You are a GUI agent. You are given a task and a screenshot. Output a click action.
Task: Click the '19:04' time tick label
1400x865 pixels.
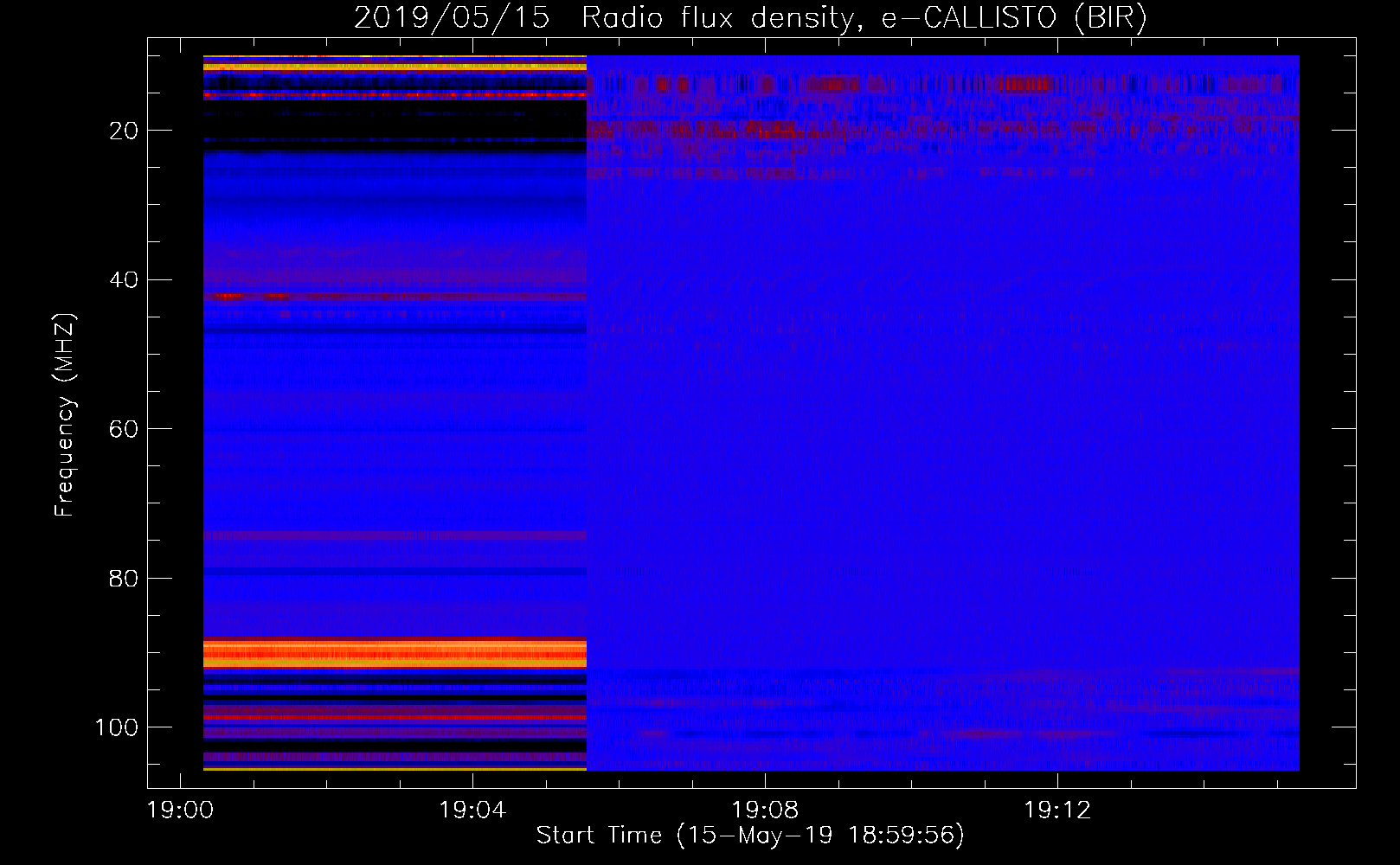point(472,811)
